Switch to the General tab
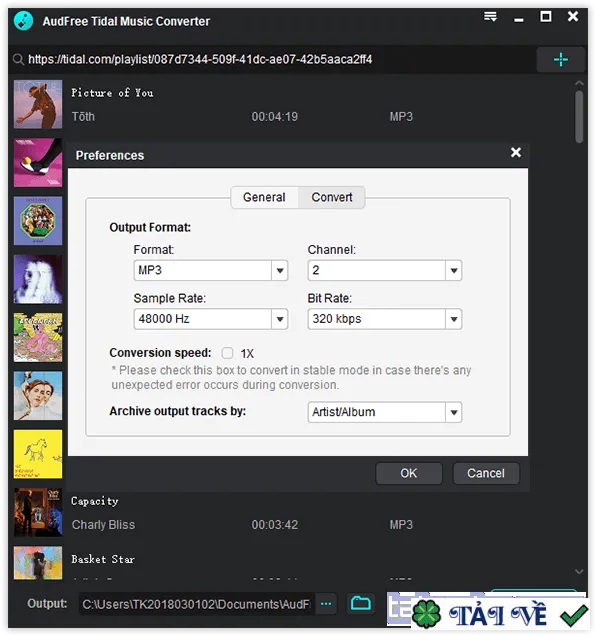 (264, 197)
